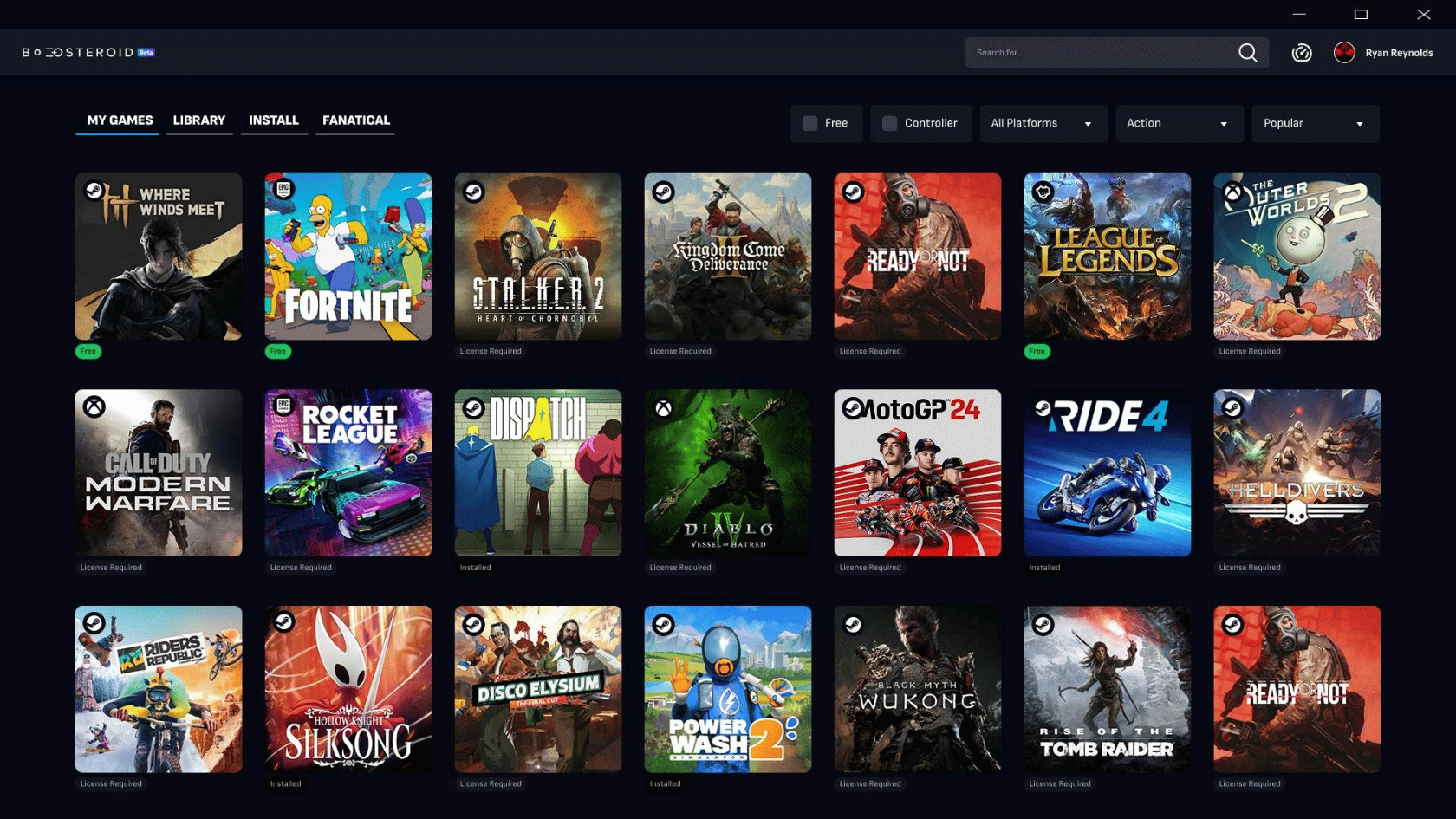Open the Diablo Vessel of Hatred card
The height and width of the screenshot is (819, 1456).
click(728, 472)
